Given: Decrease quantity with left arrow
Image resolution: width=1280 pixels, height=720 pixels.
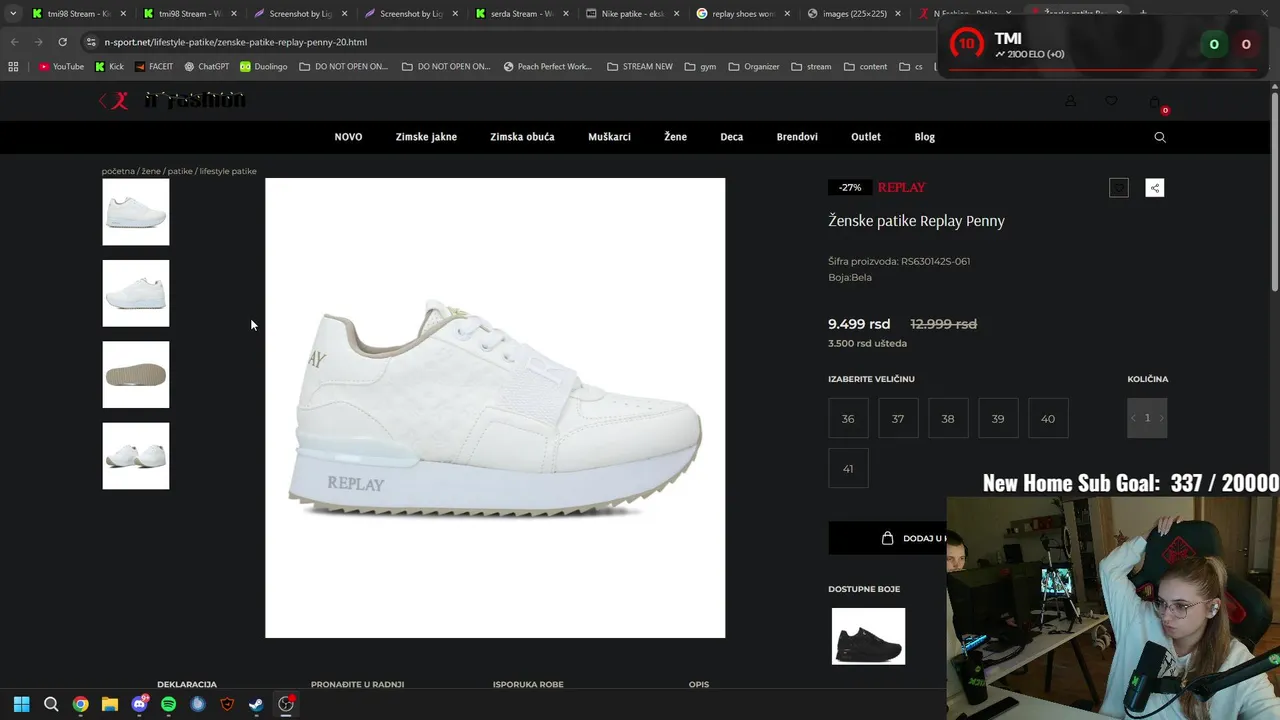Looking at the screenshot, I should [x=1133, y=418].
